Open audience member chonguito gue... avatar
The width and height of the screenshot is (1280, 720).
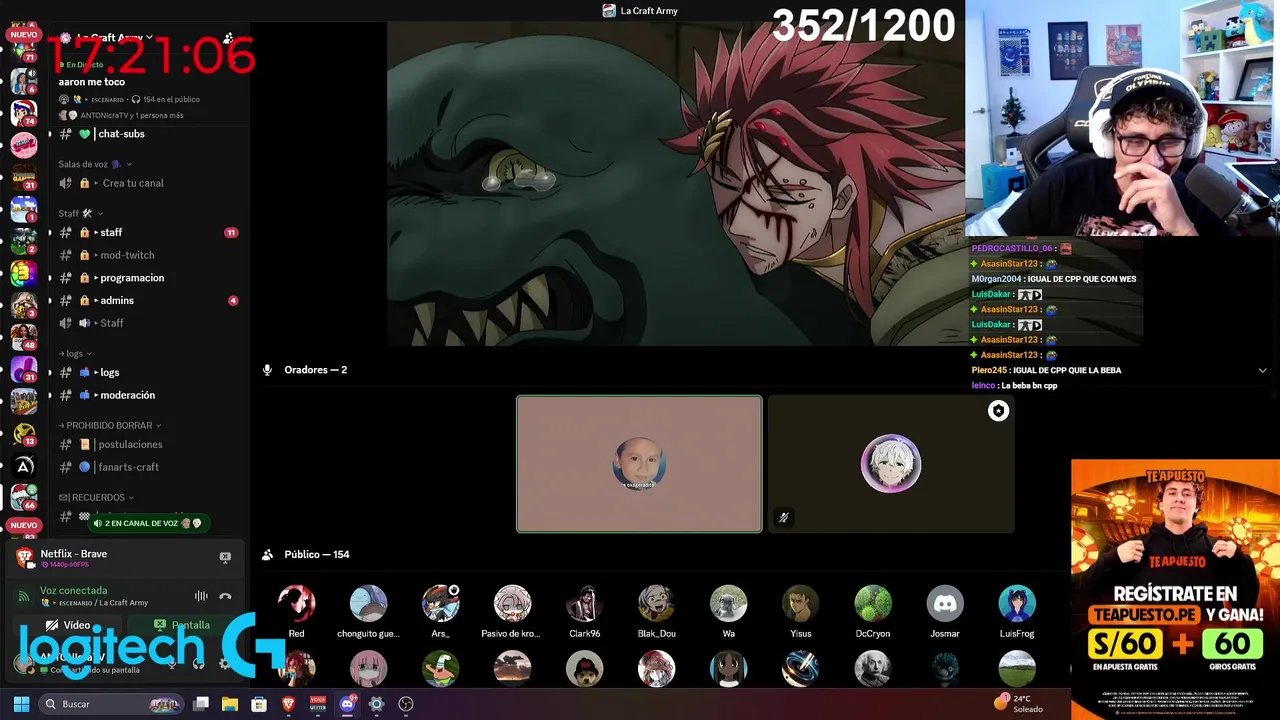click(x=368, y=604)
